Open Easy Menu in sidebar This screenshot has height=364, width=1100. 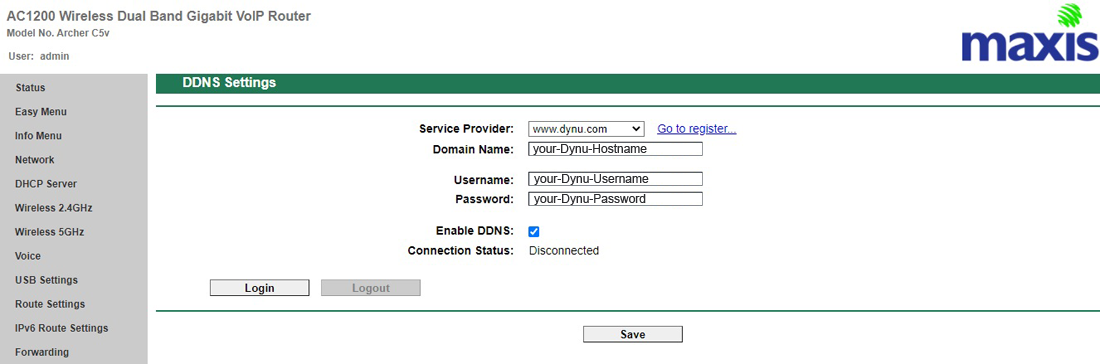coord(41,112)
